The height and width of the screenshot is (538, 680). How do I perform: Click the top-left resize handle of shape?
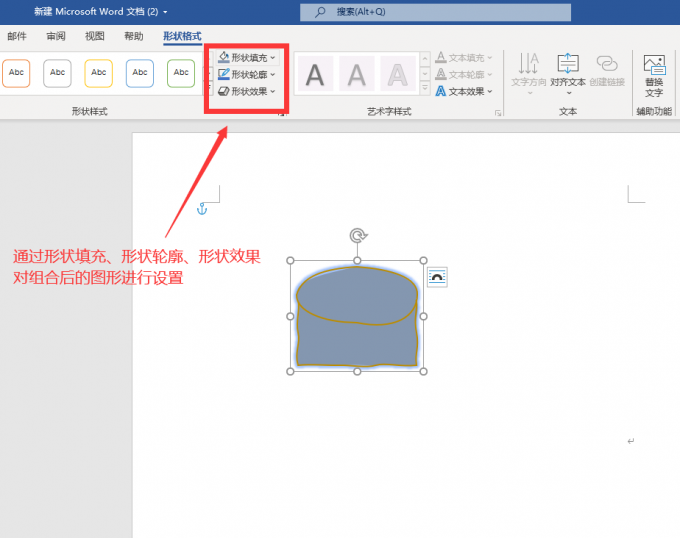click(291, 261)
